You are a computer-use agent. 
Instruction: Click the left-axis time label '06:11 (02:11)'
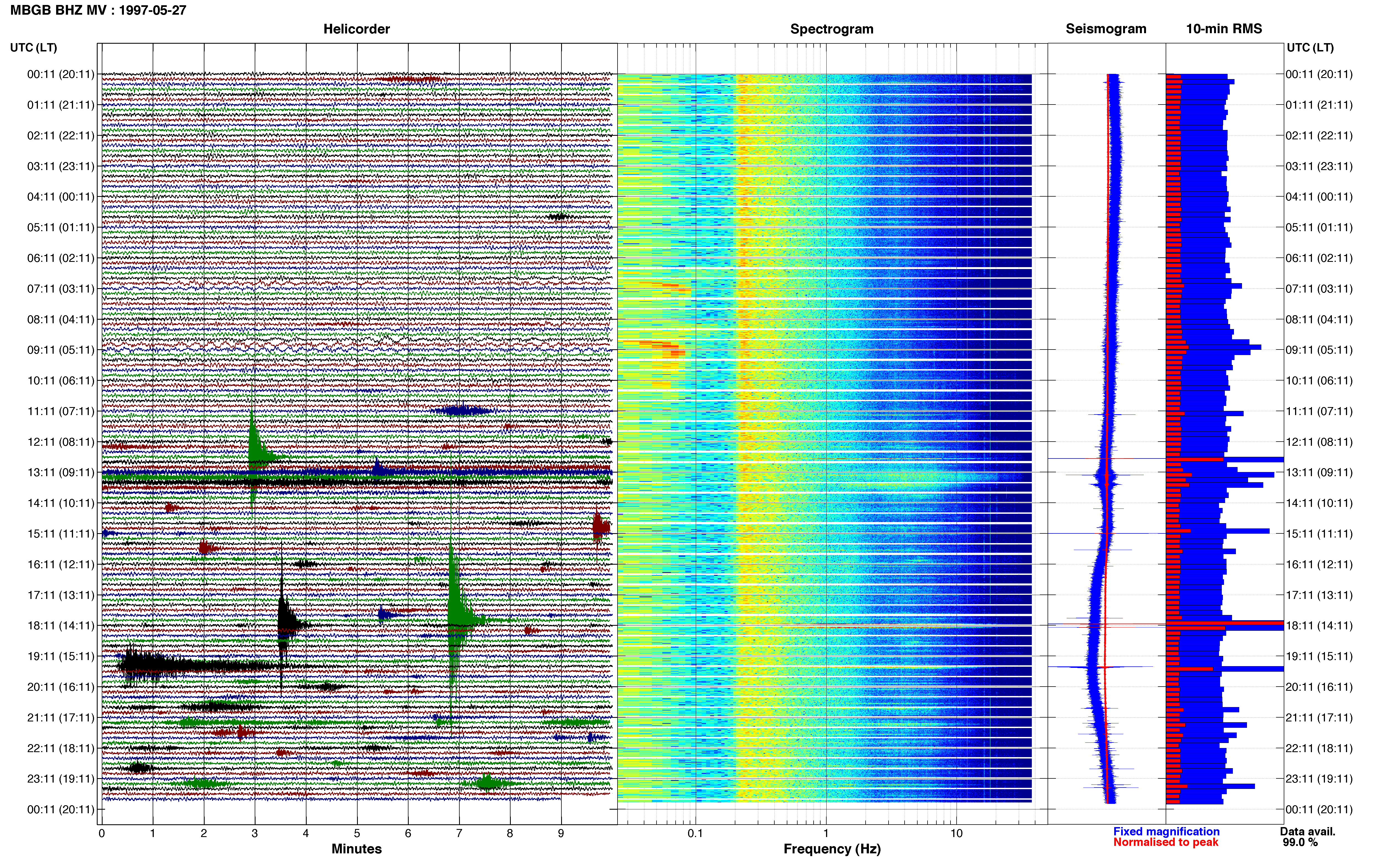pyautogui.click(x=60, y=258)
